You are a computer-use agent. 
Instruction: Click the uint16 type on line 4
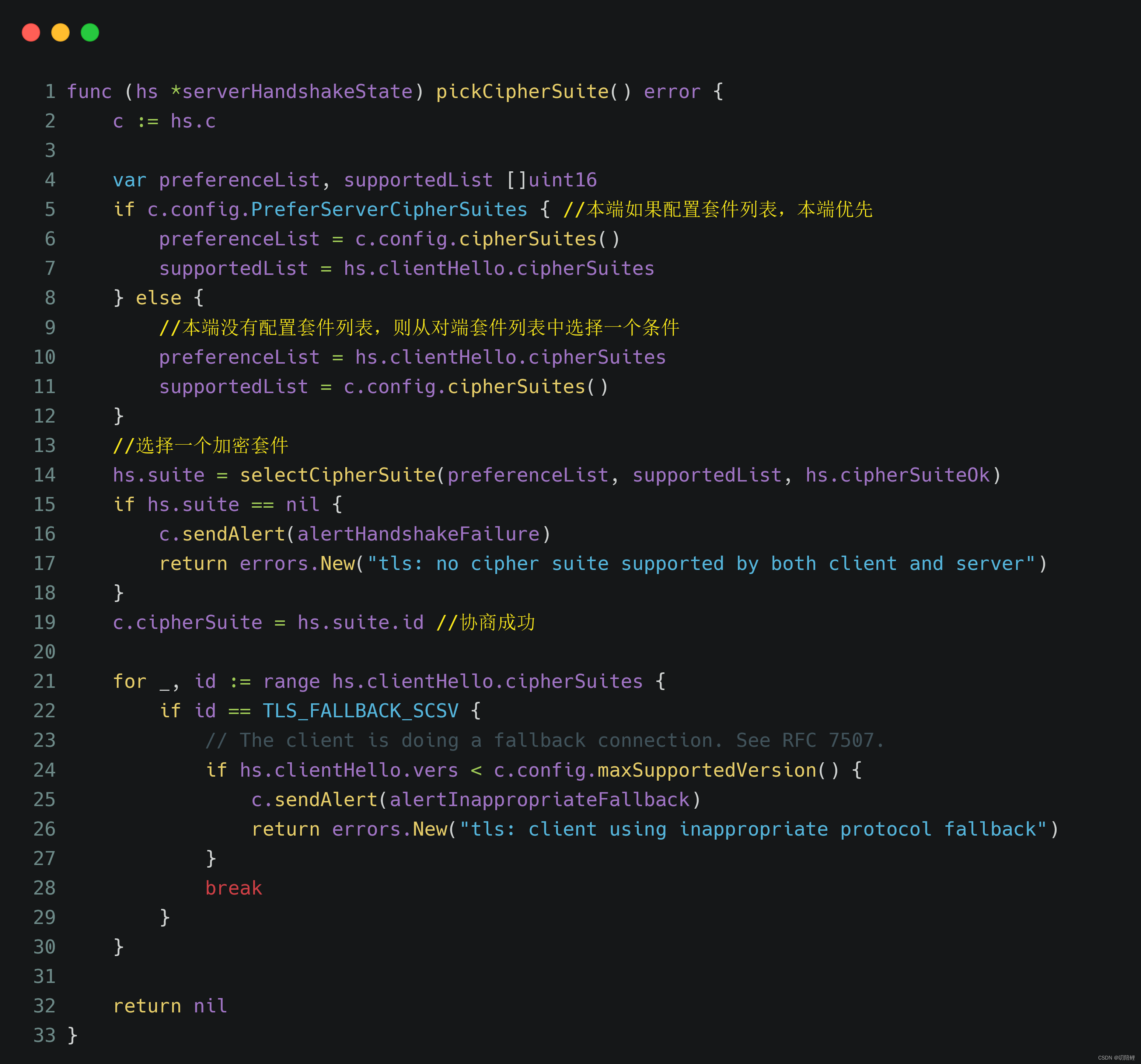pyautogui.click(x=562, y=180)
